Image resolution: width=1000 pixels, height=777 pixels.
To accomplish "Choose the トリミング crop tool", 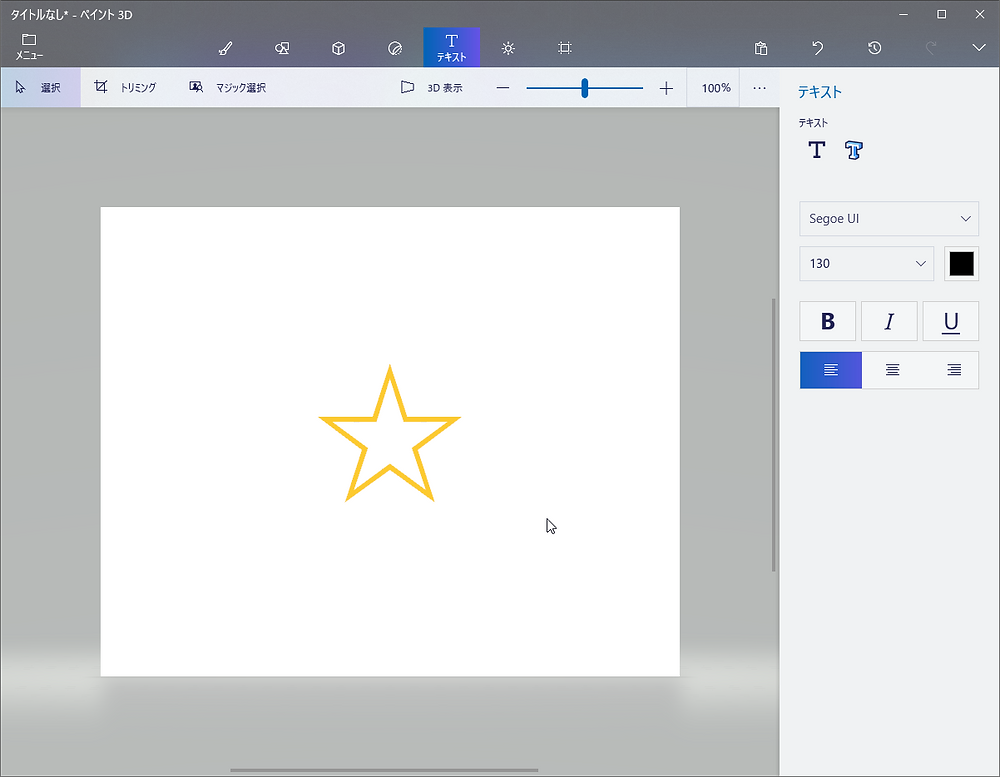I will click(125, 87).
